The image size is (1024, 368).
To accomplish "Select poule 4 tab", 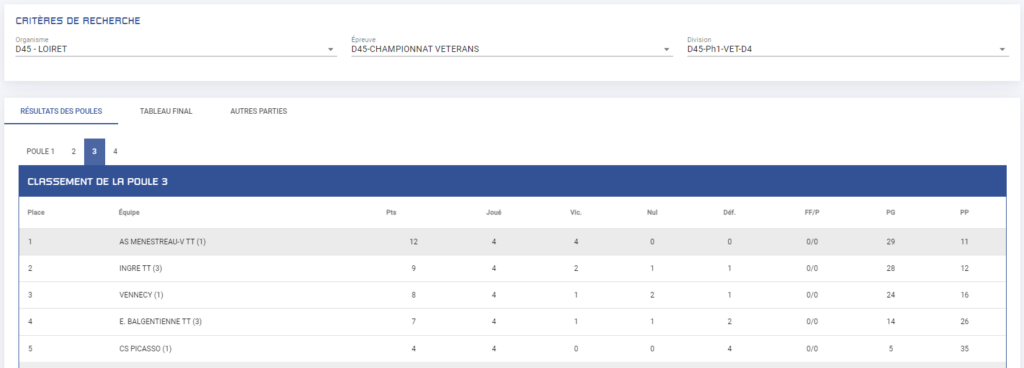I will coord(115,151).
